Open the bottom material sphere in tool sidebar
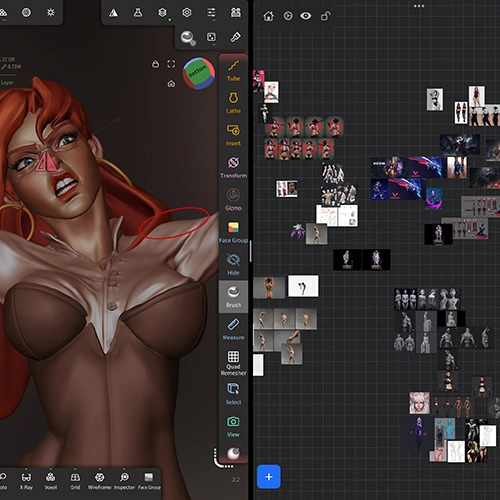 coord(233,453)
